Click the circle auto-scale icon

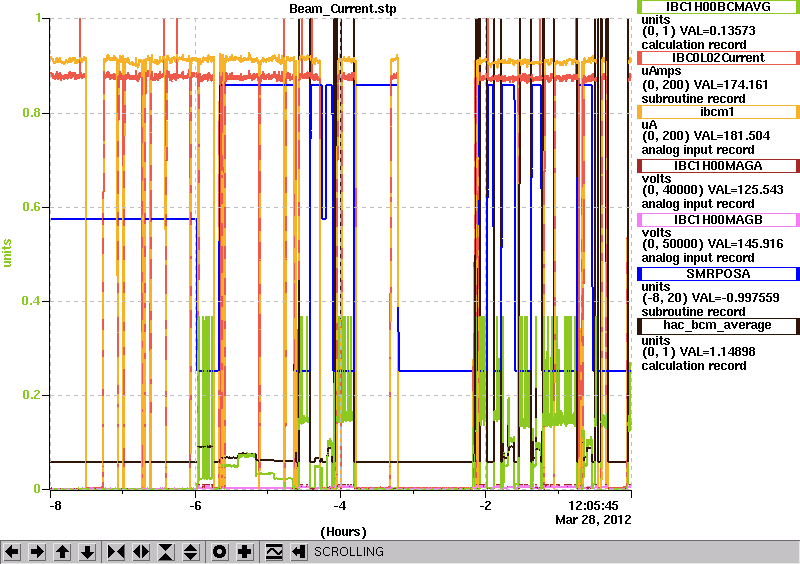tap(220, 552)
